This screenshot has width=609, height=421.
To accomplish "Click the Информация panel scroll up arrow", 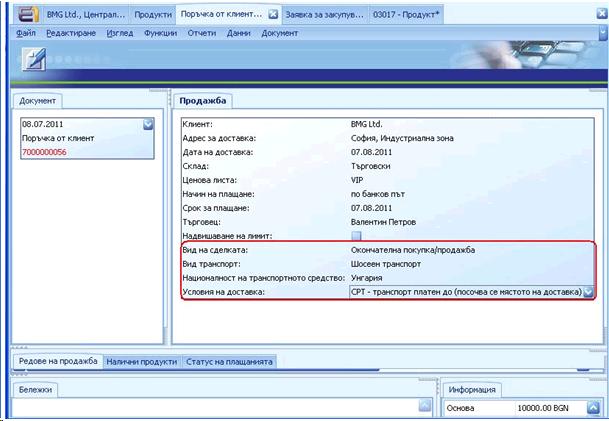I will 593,408.
